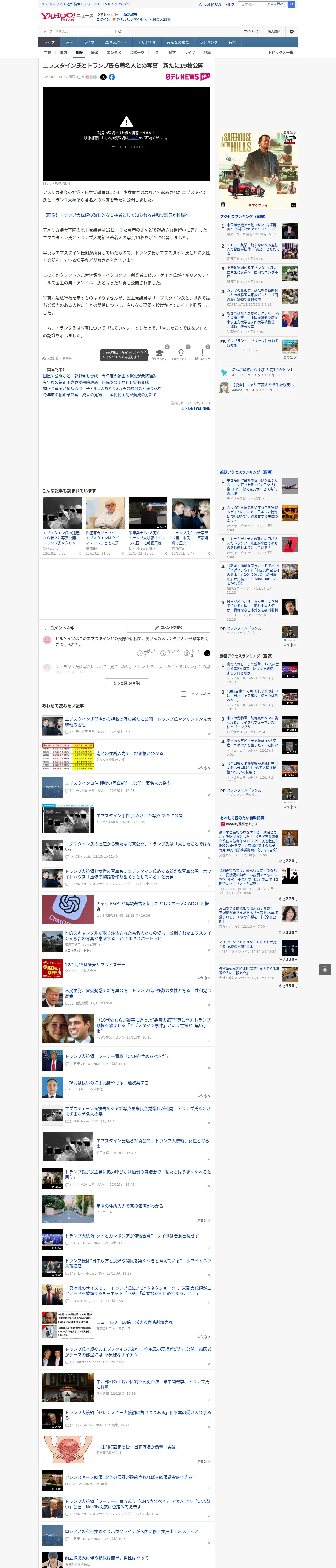Screen dimensions: 336x1568
Task: Select the みんなの意見 menu item
Action: coord(177,42)
